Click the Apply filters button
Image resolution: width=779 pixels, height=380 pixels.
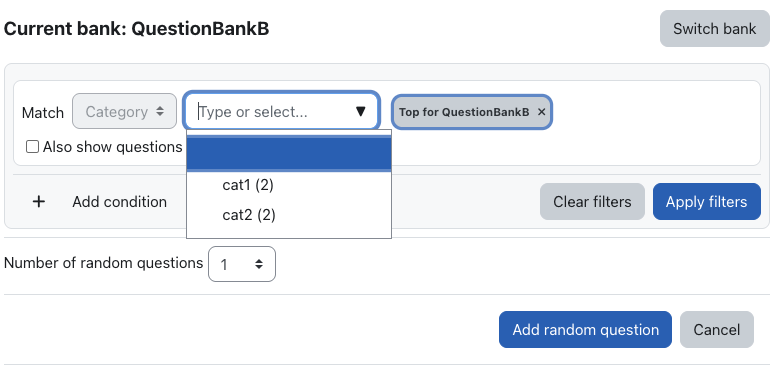pyautogui.click(x=706, y=202)
